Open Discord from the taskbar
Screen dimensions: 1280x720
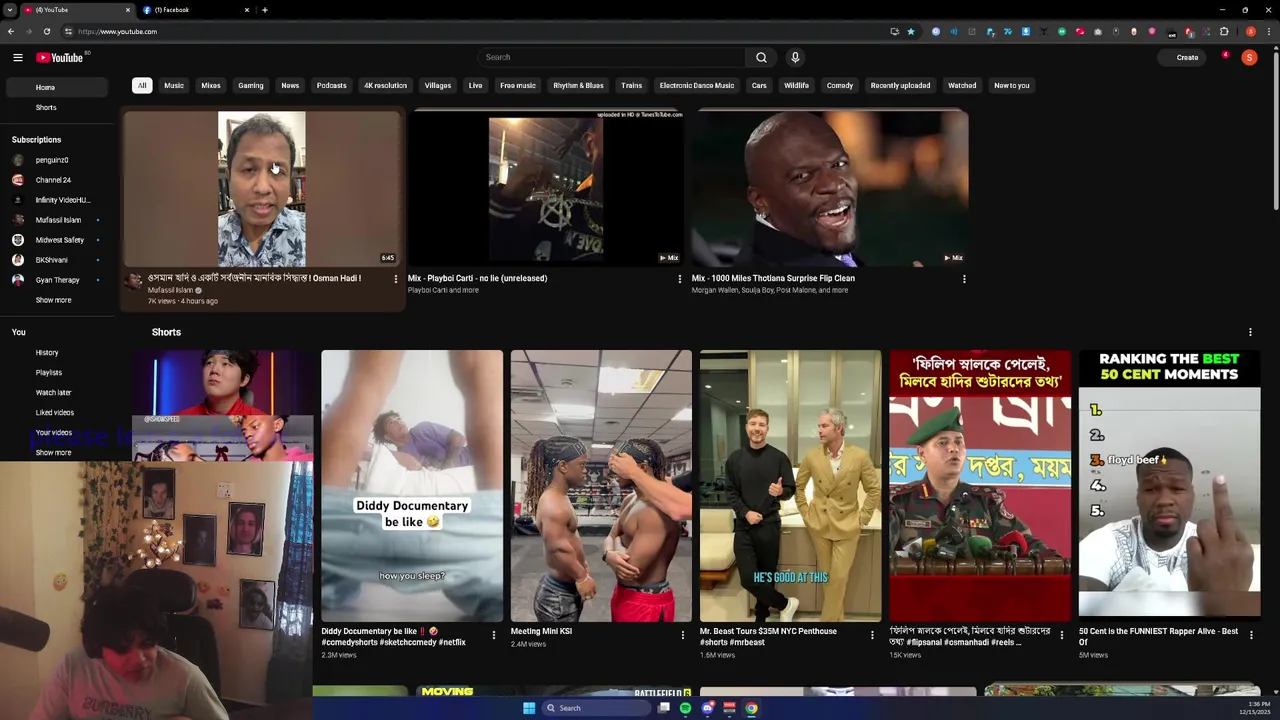pos(707,708)
